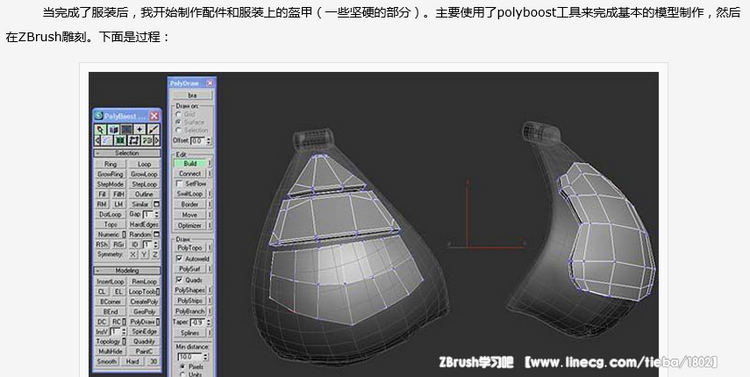This screenshot has height=377, width=750.
Task: Open settings box next to LoopTools button
Action: (158, 291)
